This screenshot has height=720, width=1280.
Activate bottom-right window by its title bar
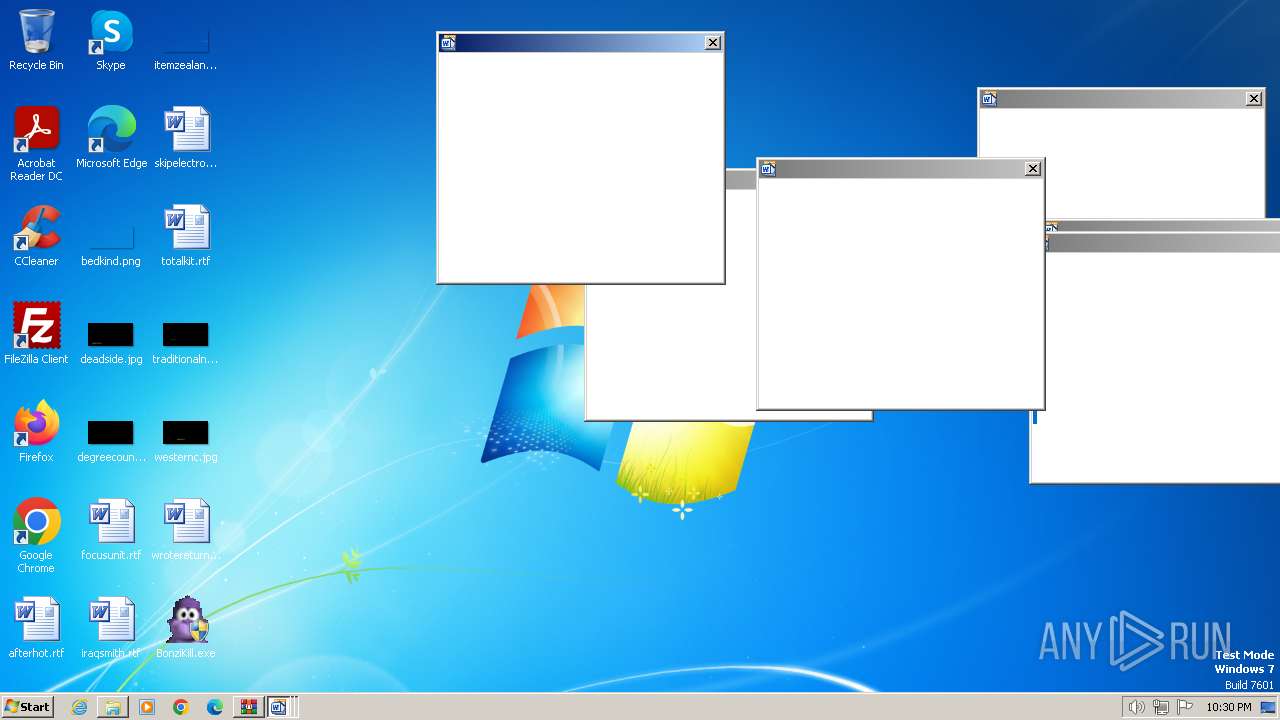[x=1163, y=244]
